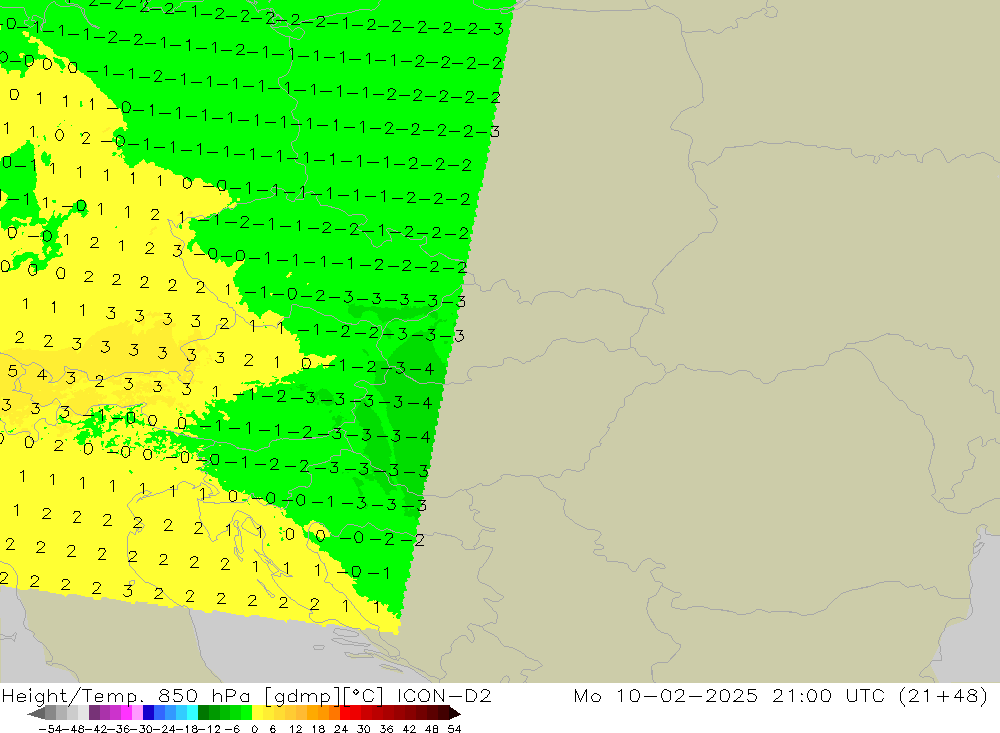Viewport: 1000px width, 733px height.
Task: Click the legend label '36'
Action: click(x=386, y=729)
